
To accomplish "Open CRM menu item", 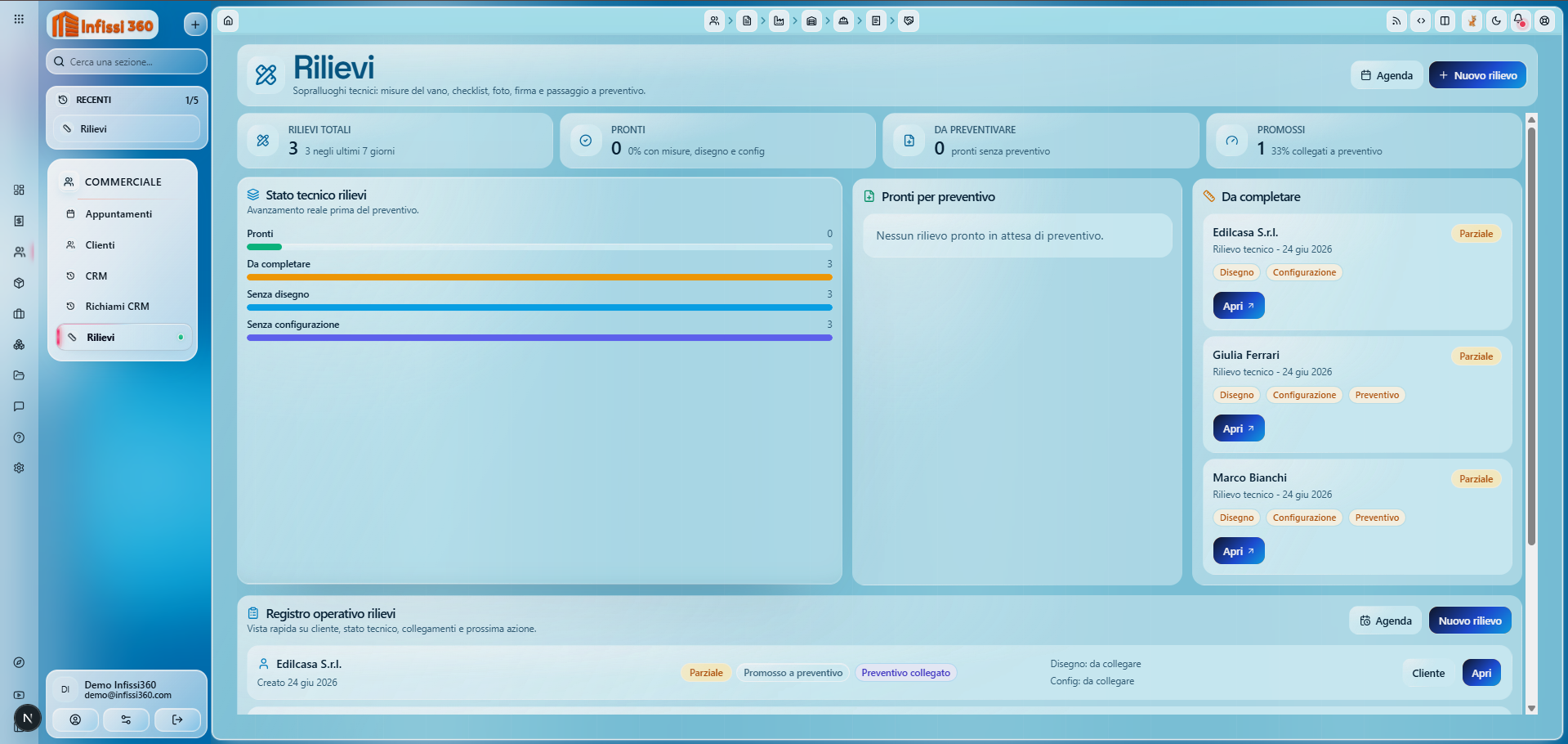I will [x=123, y=276].
